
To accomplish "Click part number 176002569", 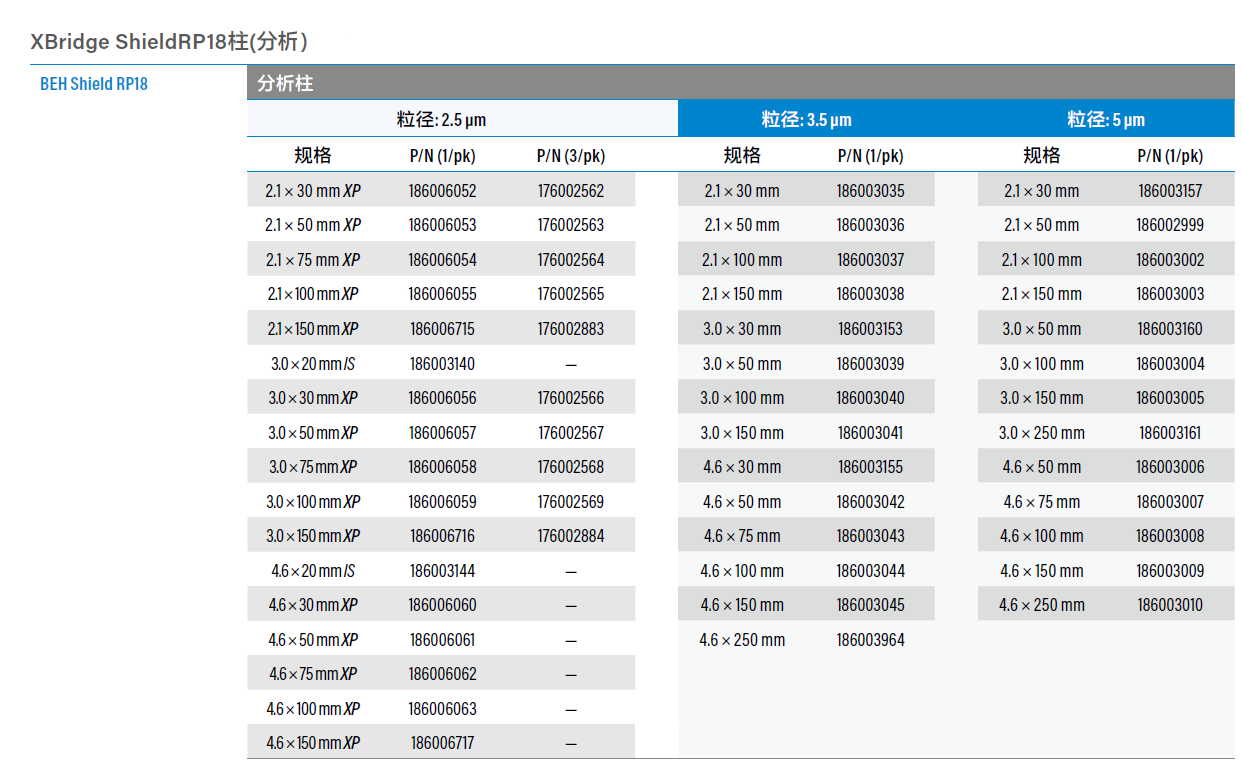I will [x=571, y=502].
